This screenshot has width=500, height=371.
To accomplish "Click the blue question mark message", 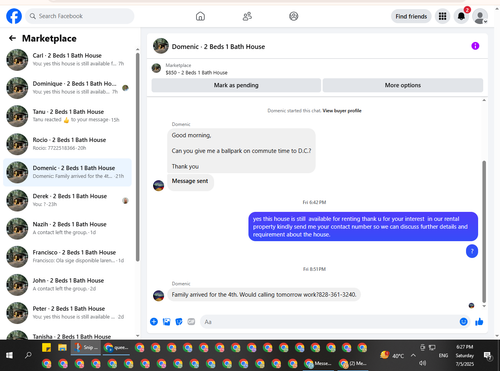I will [x=472, y=251].
